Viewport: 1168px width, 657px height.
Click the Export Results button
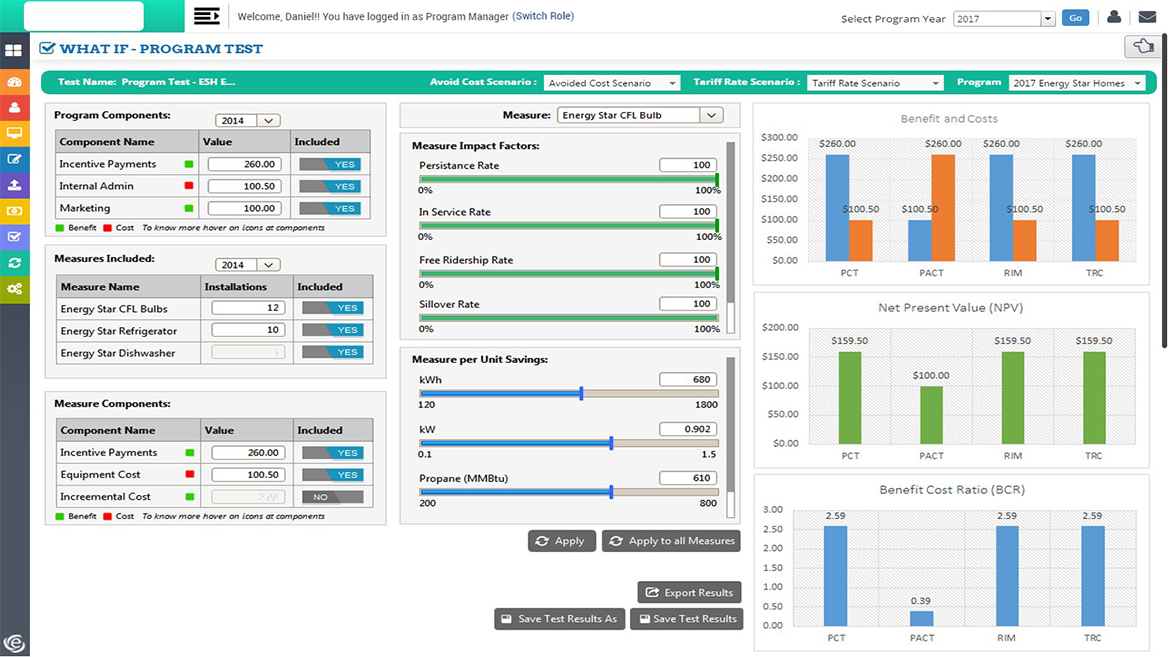click(x=688, y=592)
